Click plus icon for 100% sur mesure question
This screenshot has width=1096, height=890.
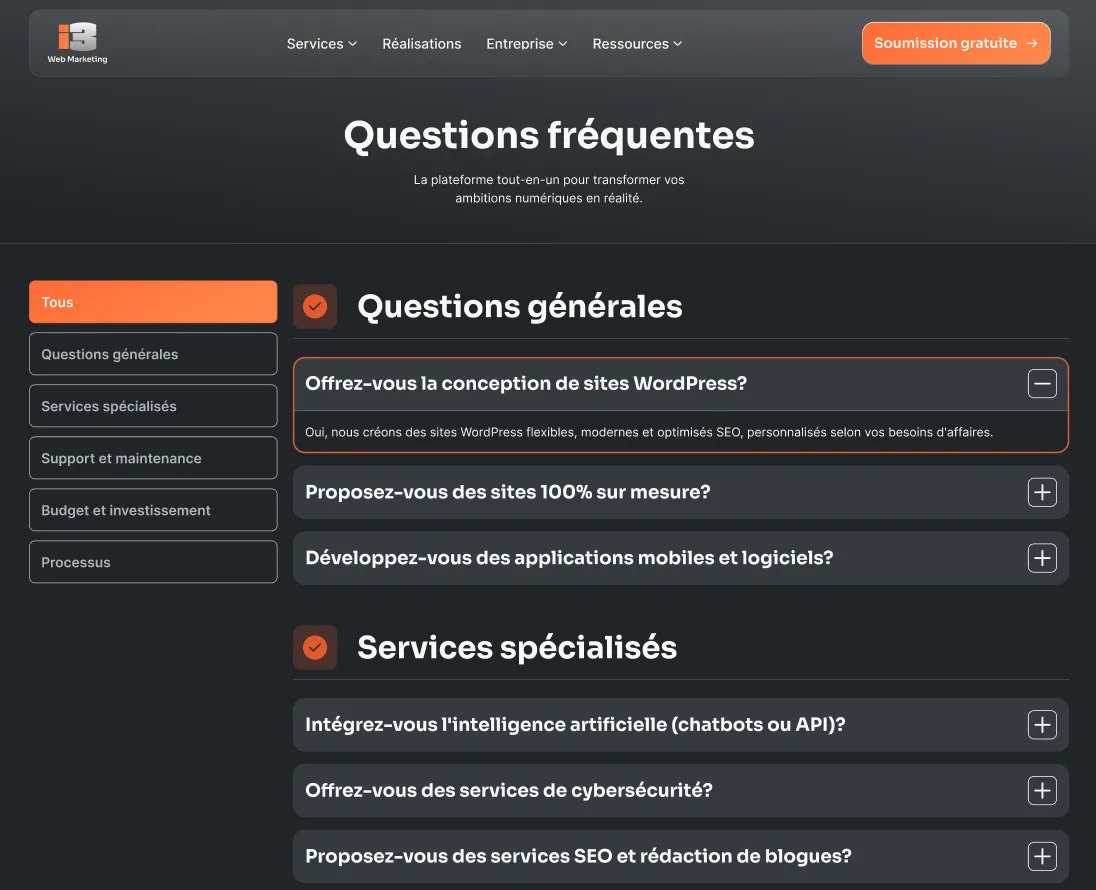click(1042, 492)
